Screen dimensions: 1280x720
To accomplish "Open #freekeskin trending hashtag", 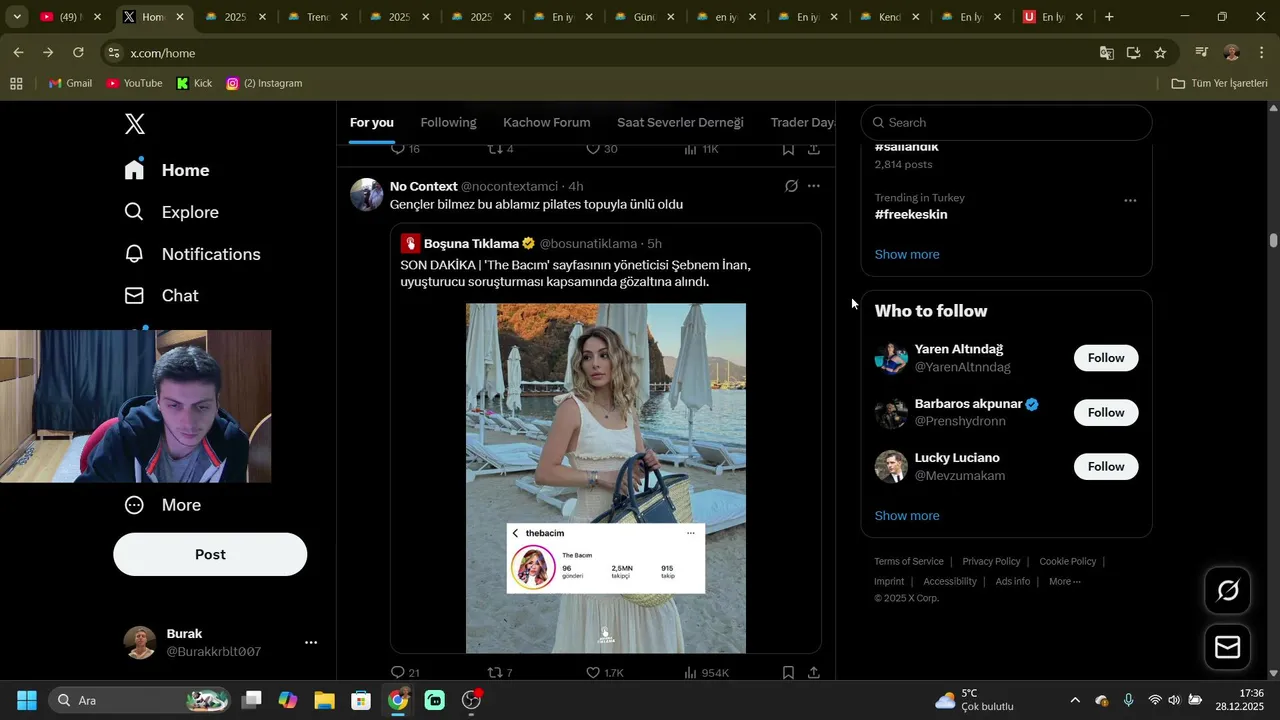I will [x=911, y=214].
